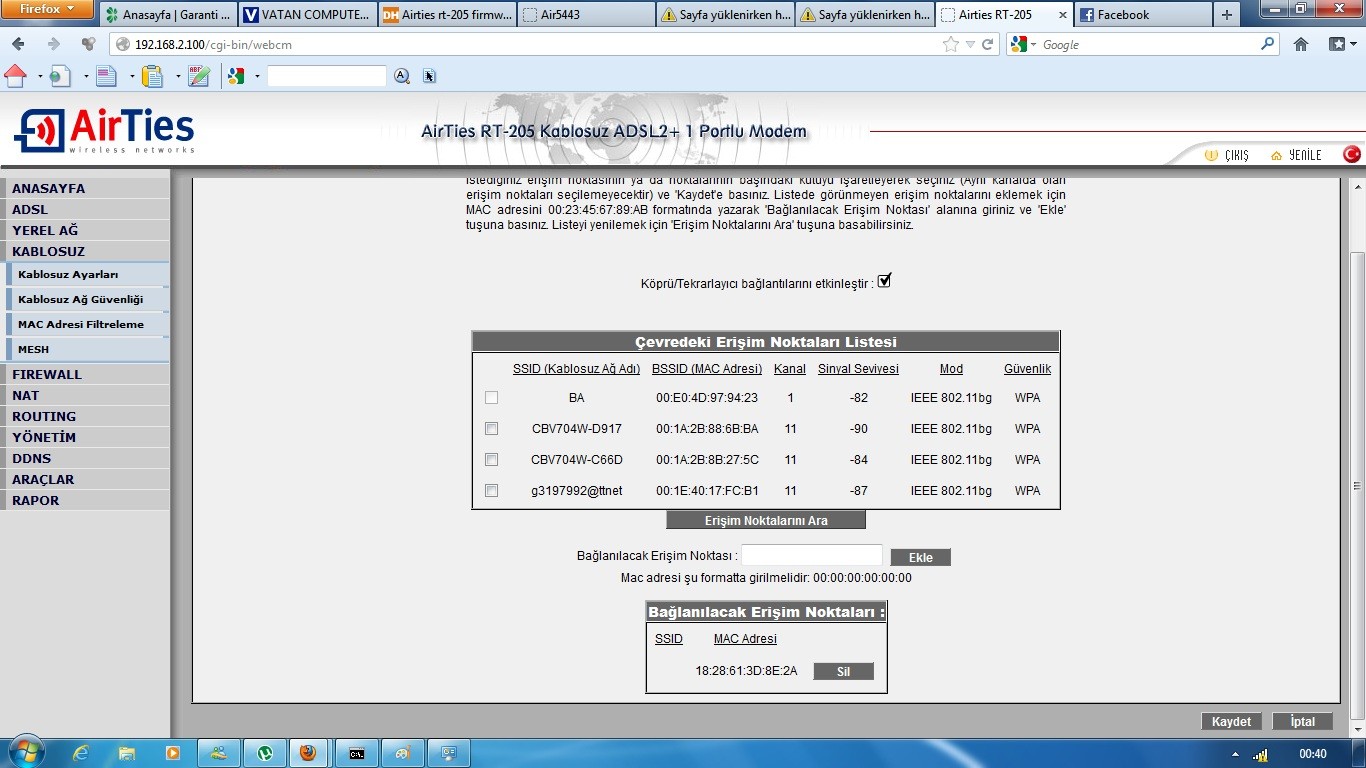
Task: Click the Firefox home icon
Action: click(x=1301, y=44)
